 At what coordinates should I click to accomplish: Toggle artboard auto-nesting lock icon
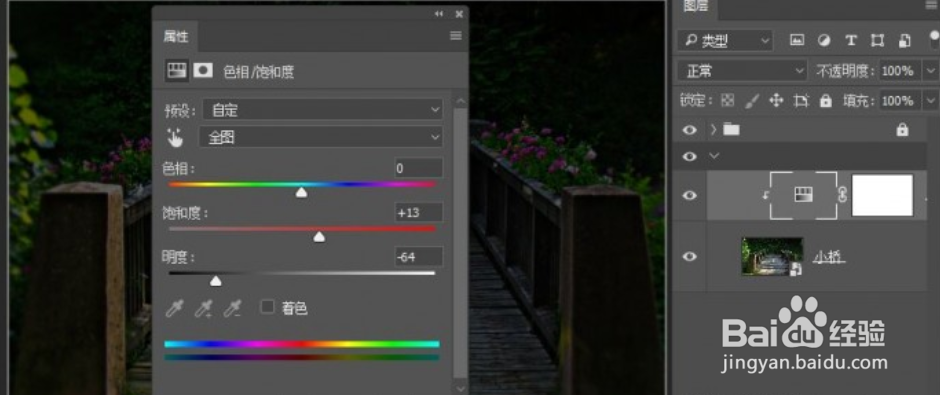(x=802, y=101)
